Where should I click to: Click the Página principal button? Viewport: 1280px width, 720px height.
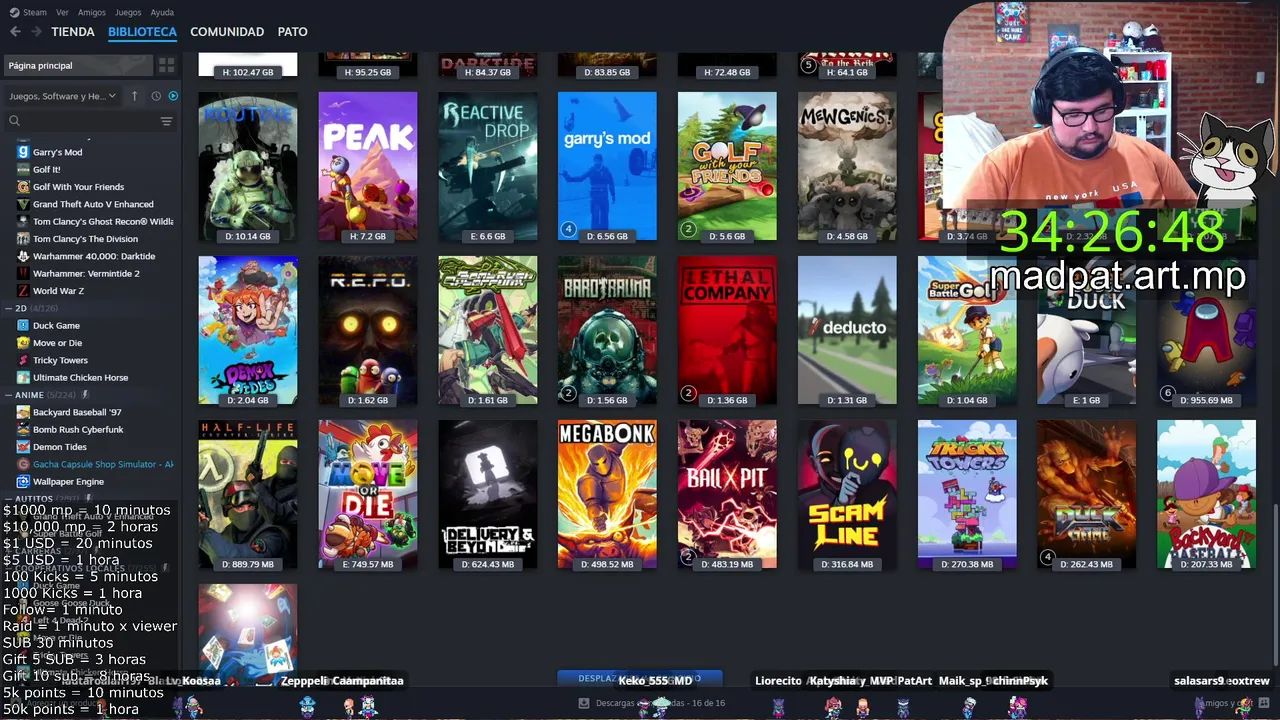pos(79,65)
